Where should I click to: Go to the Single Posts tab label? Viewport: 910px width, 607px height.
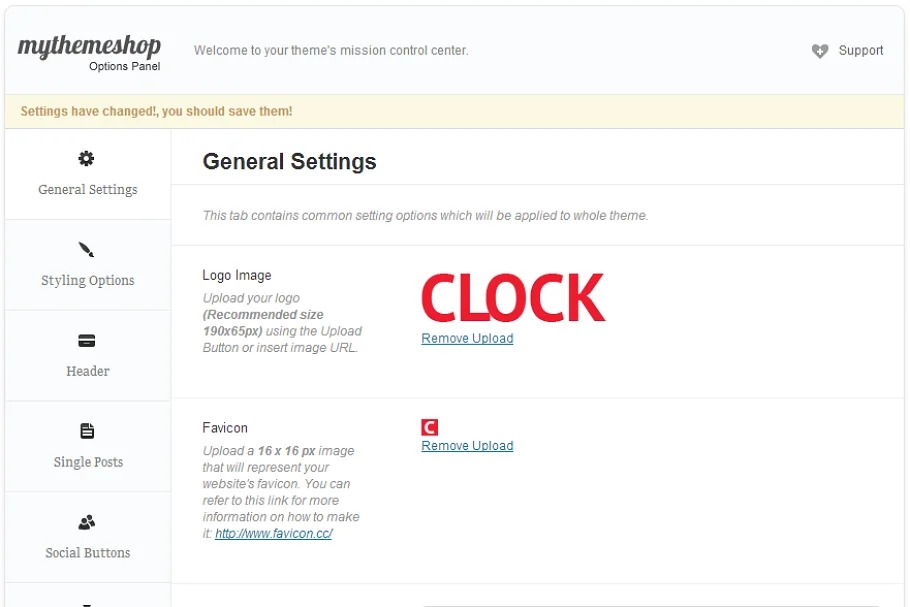tap(88, 462)
